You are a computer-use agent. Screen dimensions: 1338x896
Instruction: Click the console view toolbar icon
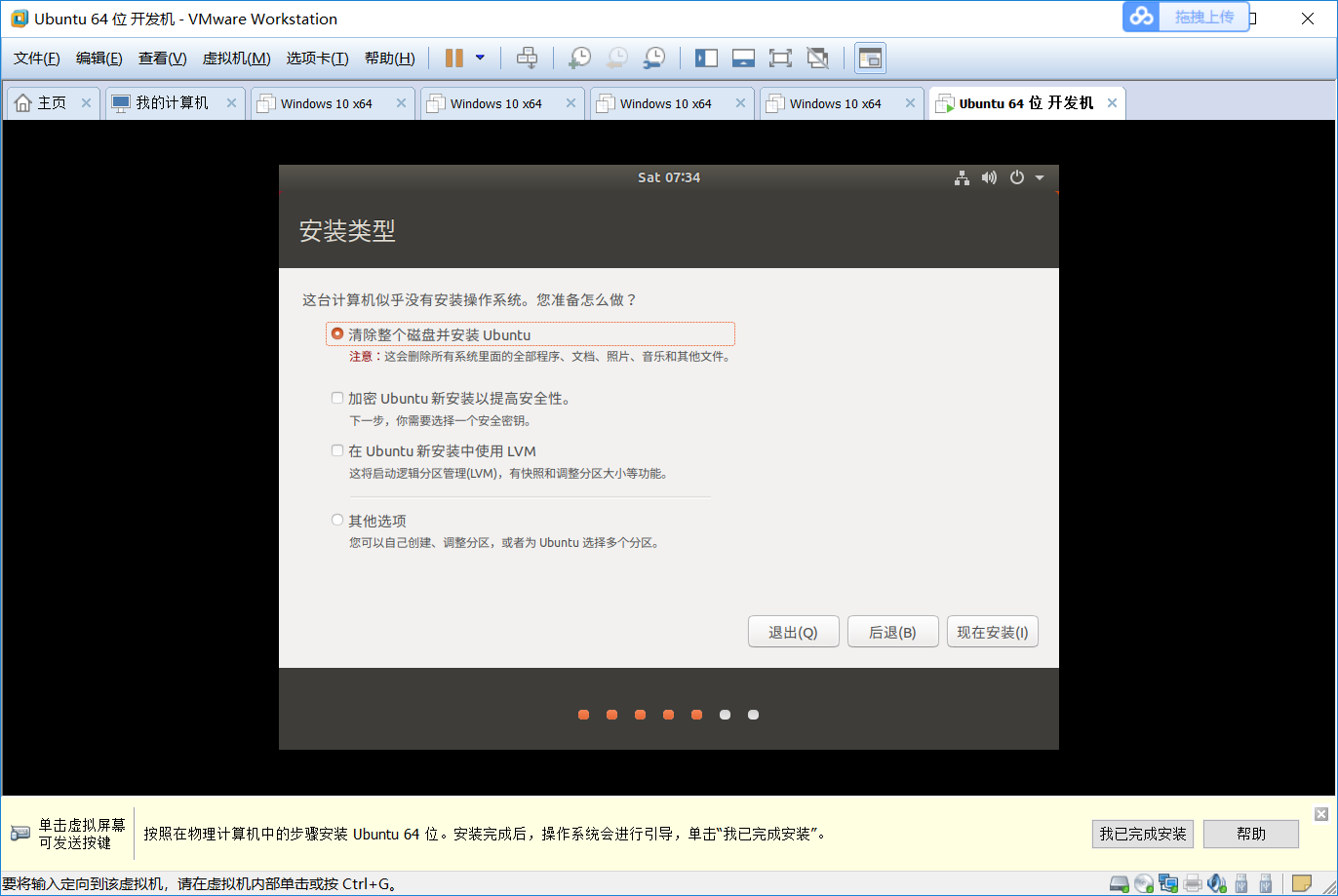[x=870, y=58]
